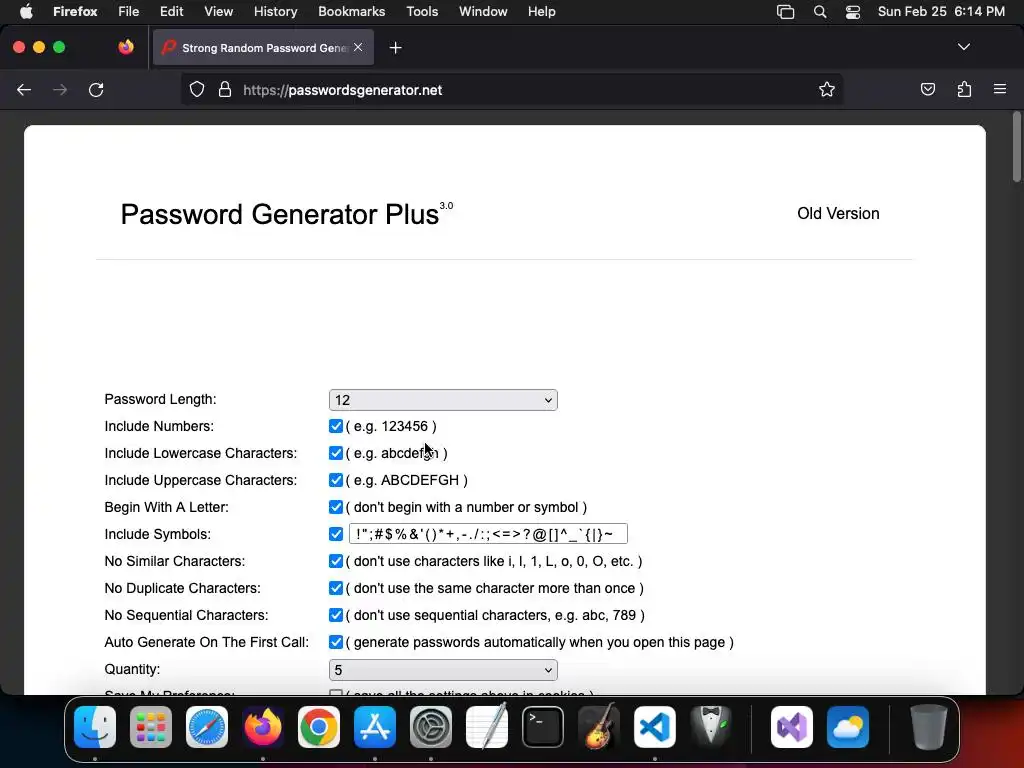The image size is (1024, 768).
Task: Open the Firefox View pinned icon
Action: pyautogui.click(x=126, y=47)
